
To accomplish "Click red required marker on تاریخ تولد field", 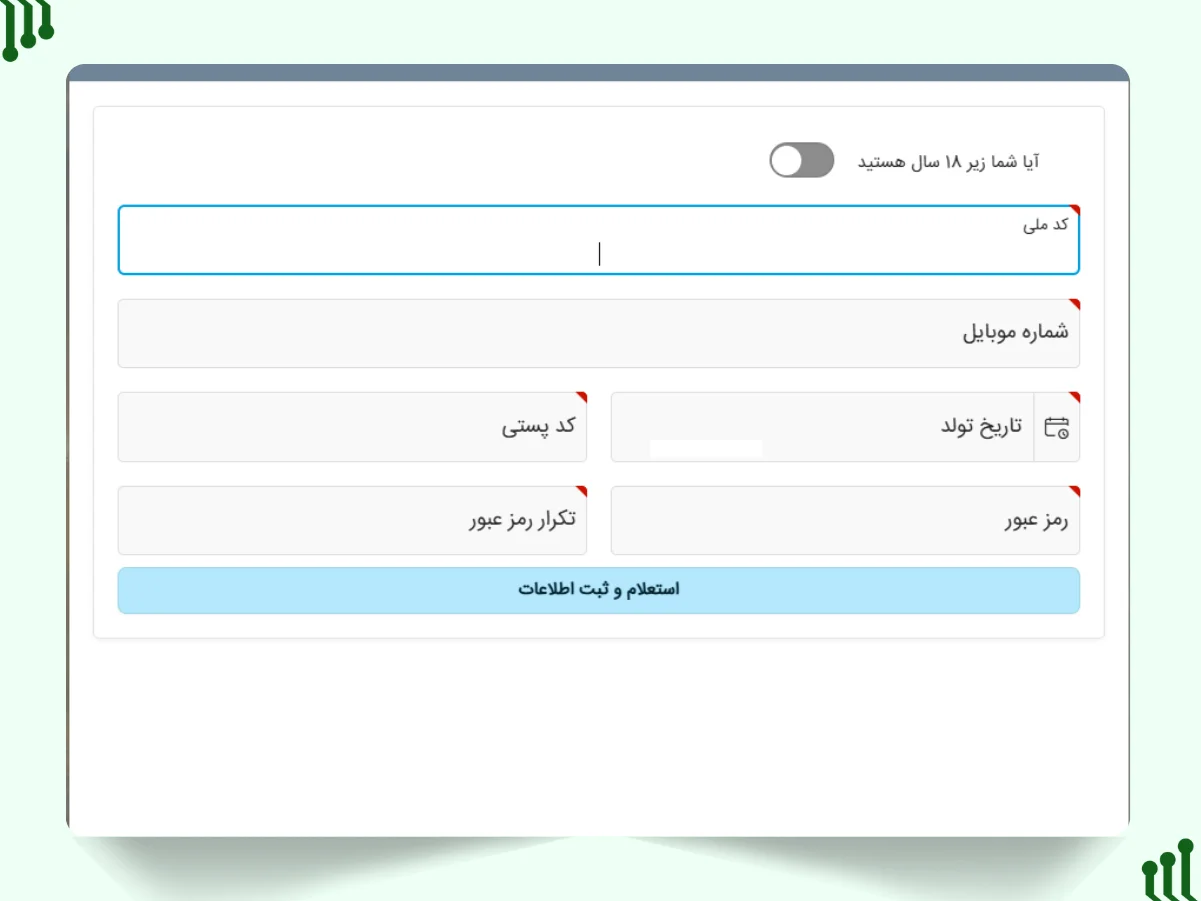I will [x=1075, y=397].
